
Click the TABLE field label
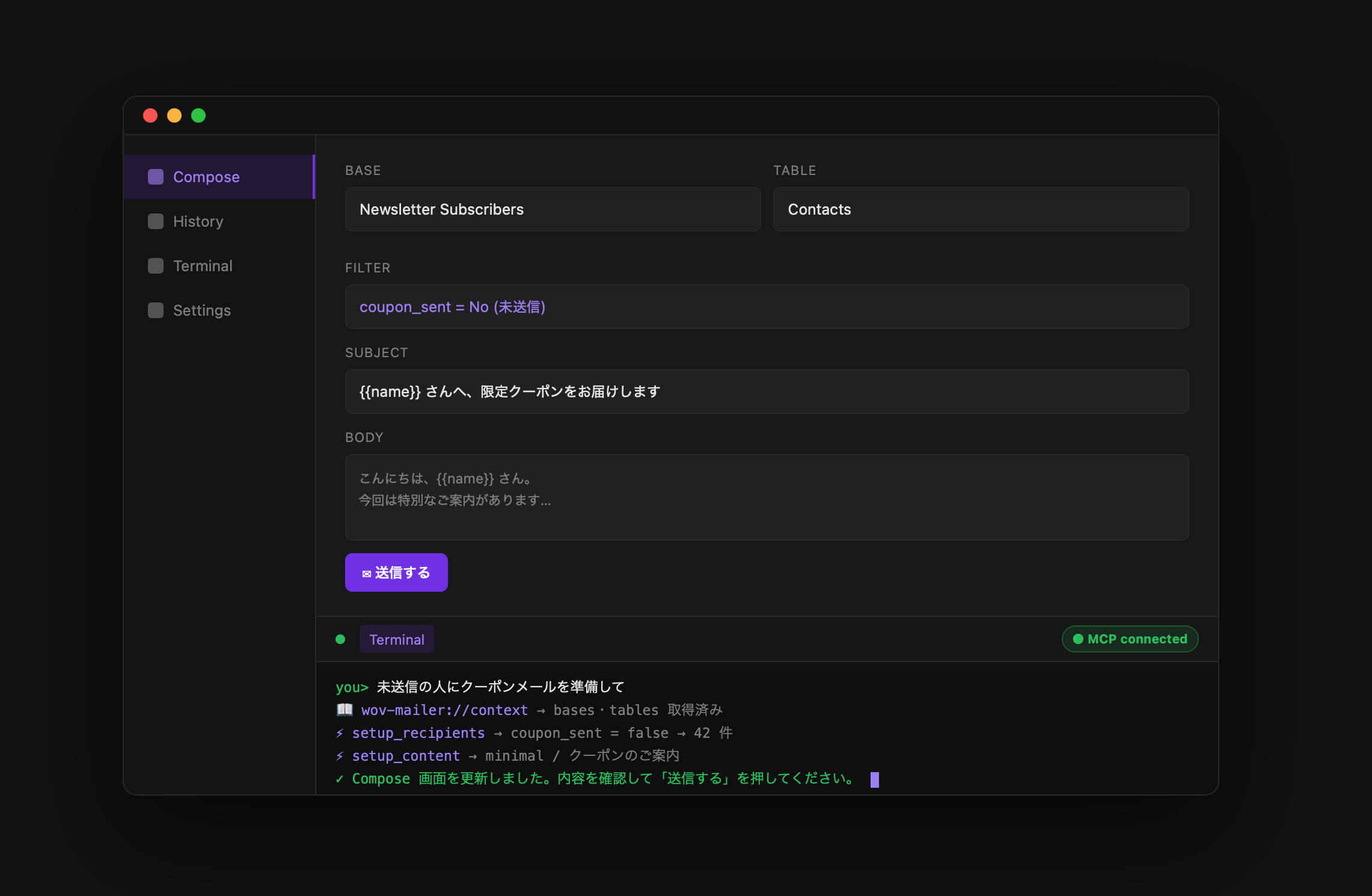795,170
